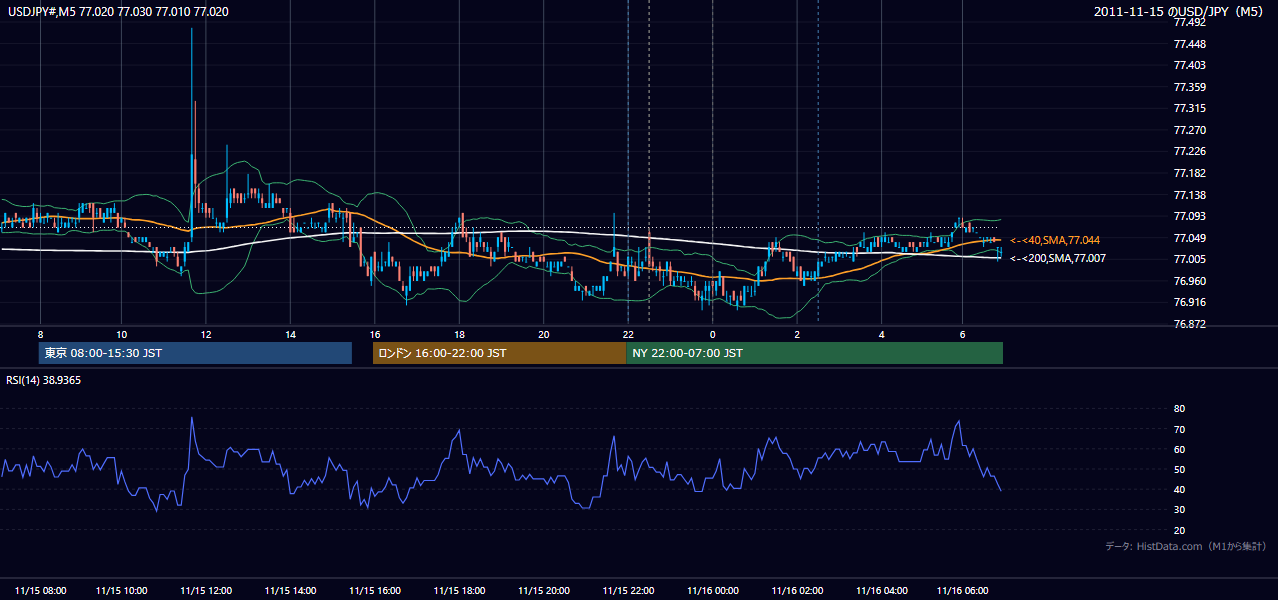Click the 11/16 00:00 bottom time label

click(713, 591)
